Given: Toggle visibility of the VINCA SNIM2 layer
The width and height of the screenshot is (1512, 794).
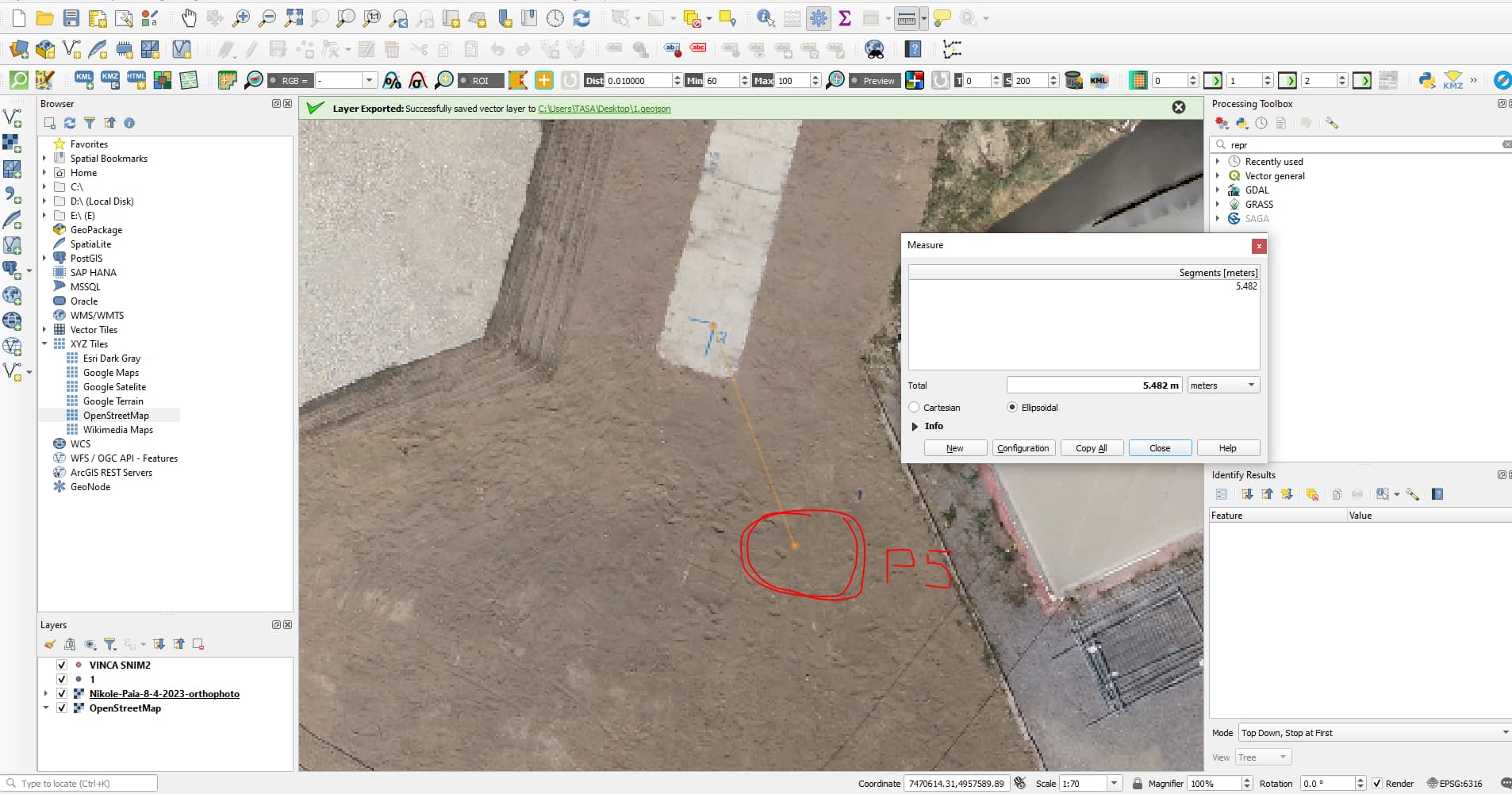Looking at the screenshot, I should tap(62, 665).
